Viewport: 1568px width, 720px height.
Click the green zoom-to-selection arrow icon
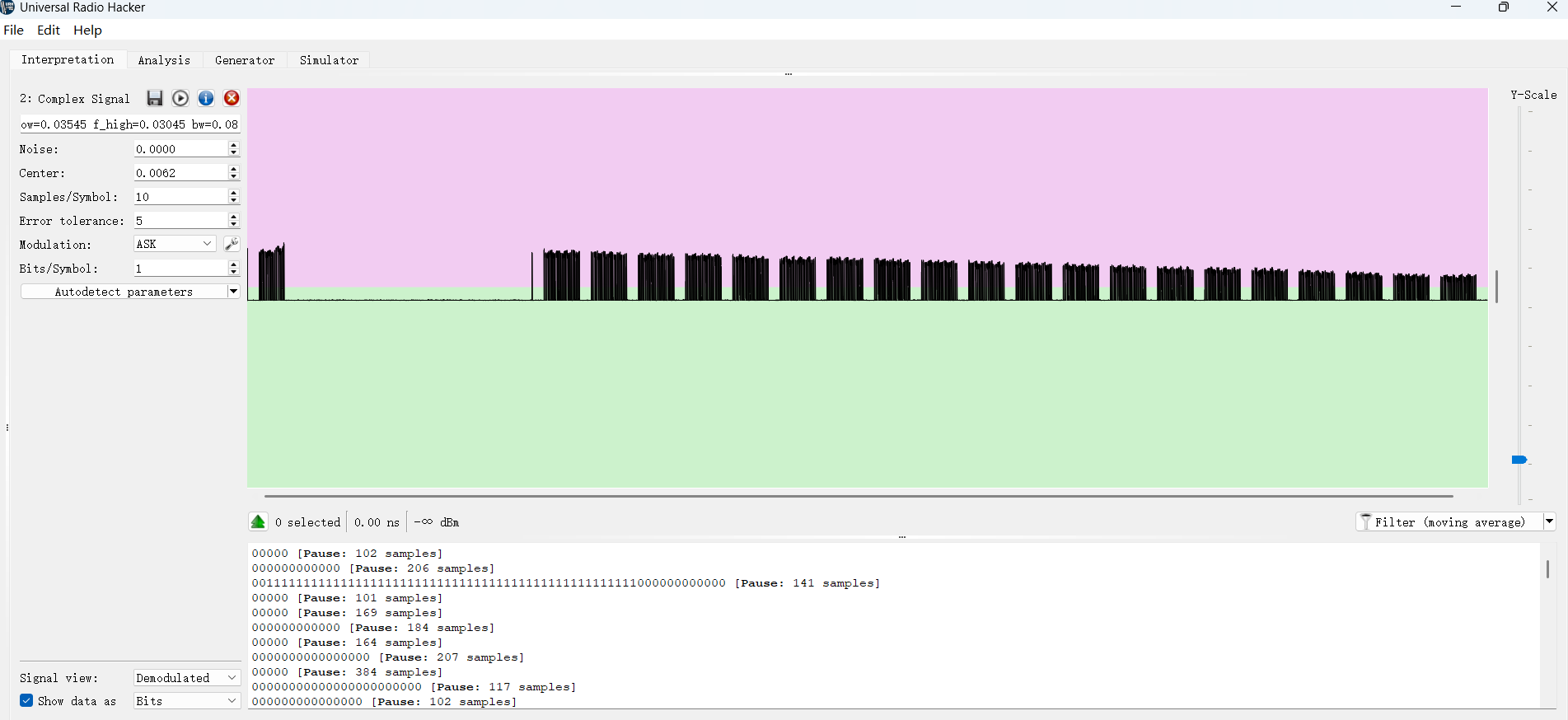coord(258,522)
